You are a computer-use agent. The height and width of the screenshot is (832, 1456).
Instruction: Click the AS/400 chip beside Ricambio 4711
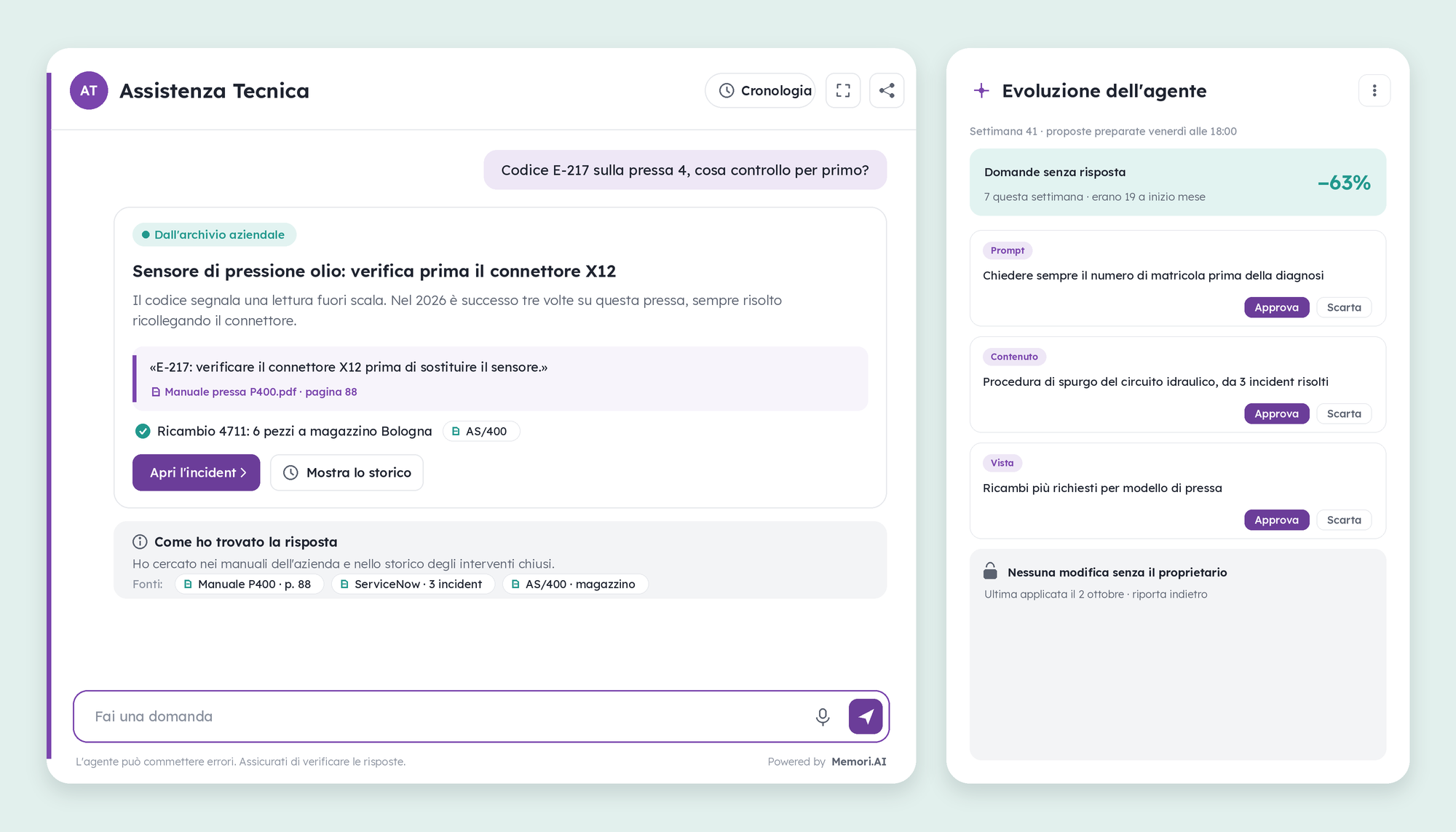click(x=480, y=431)
